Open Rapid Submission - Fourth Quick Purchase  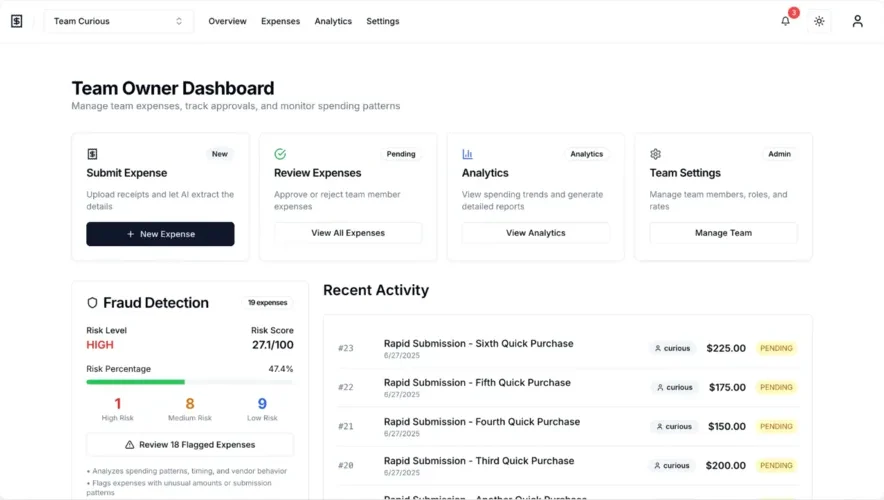click(x=482, y=422)
